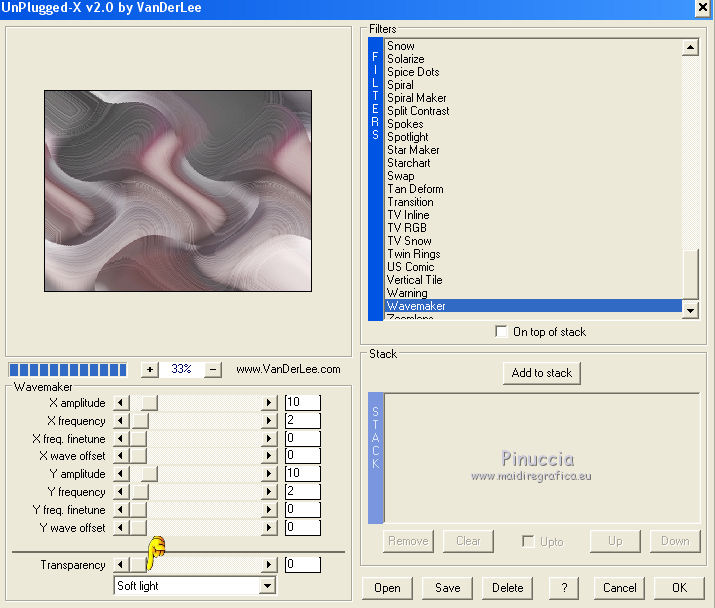The height and width of the screenshot is (608, 715).
Task: Click the Y frequency value field
Action: 303,491
